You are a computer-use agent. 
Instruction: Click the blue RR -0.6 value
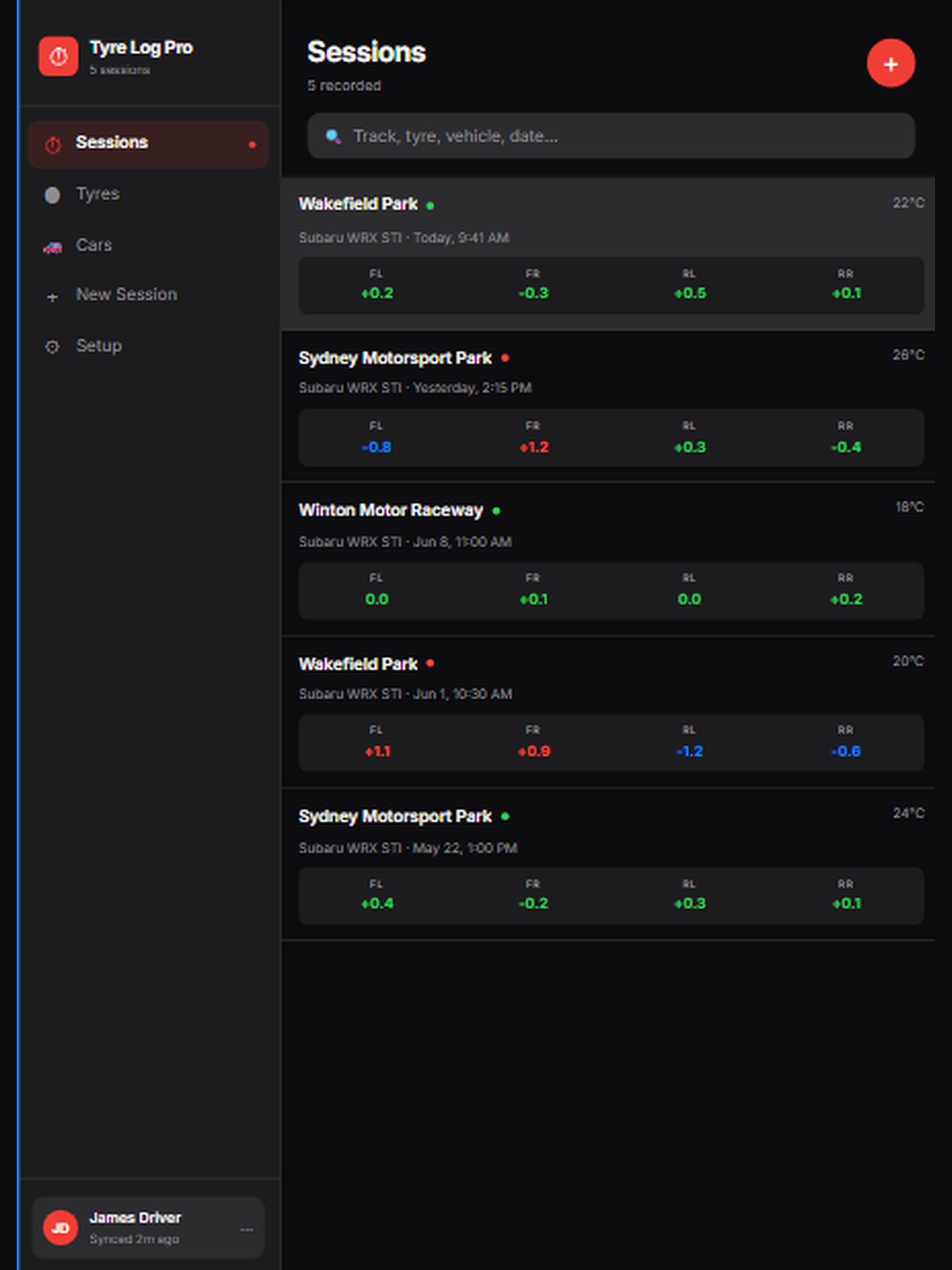846,752
